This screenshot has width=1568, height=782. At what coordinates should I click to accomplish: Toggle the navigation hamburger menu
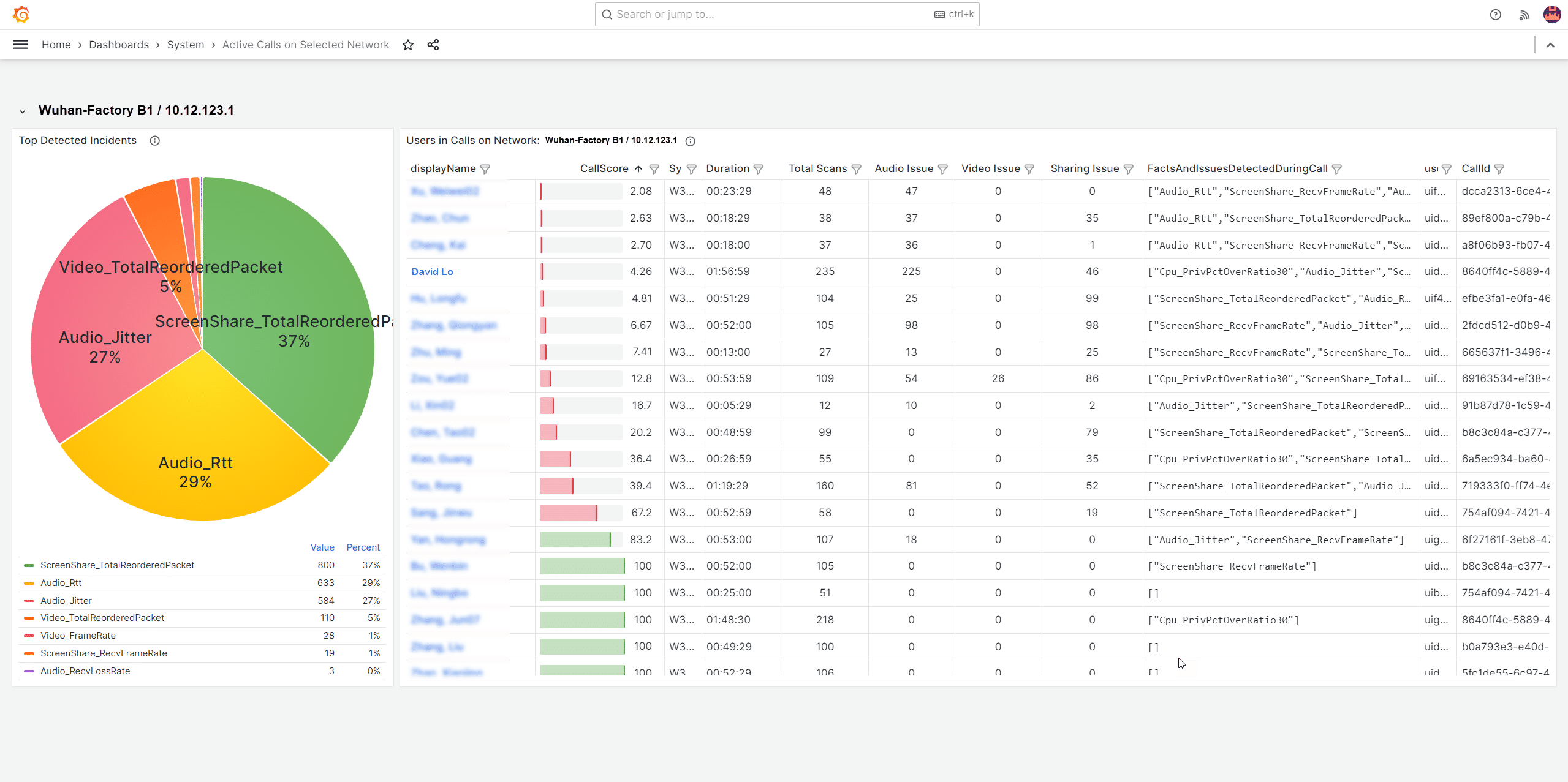20,45
